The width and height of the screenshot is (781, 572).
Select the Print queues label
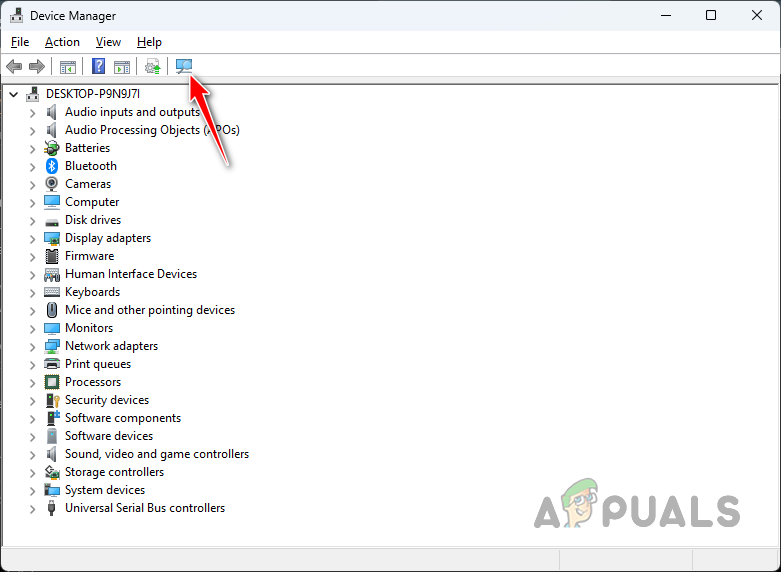pos(98,364)
